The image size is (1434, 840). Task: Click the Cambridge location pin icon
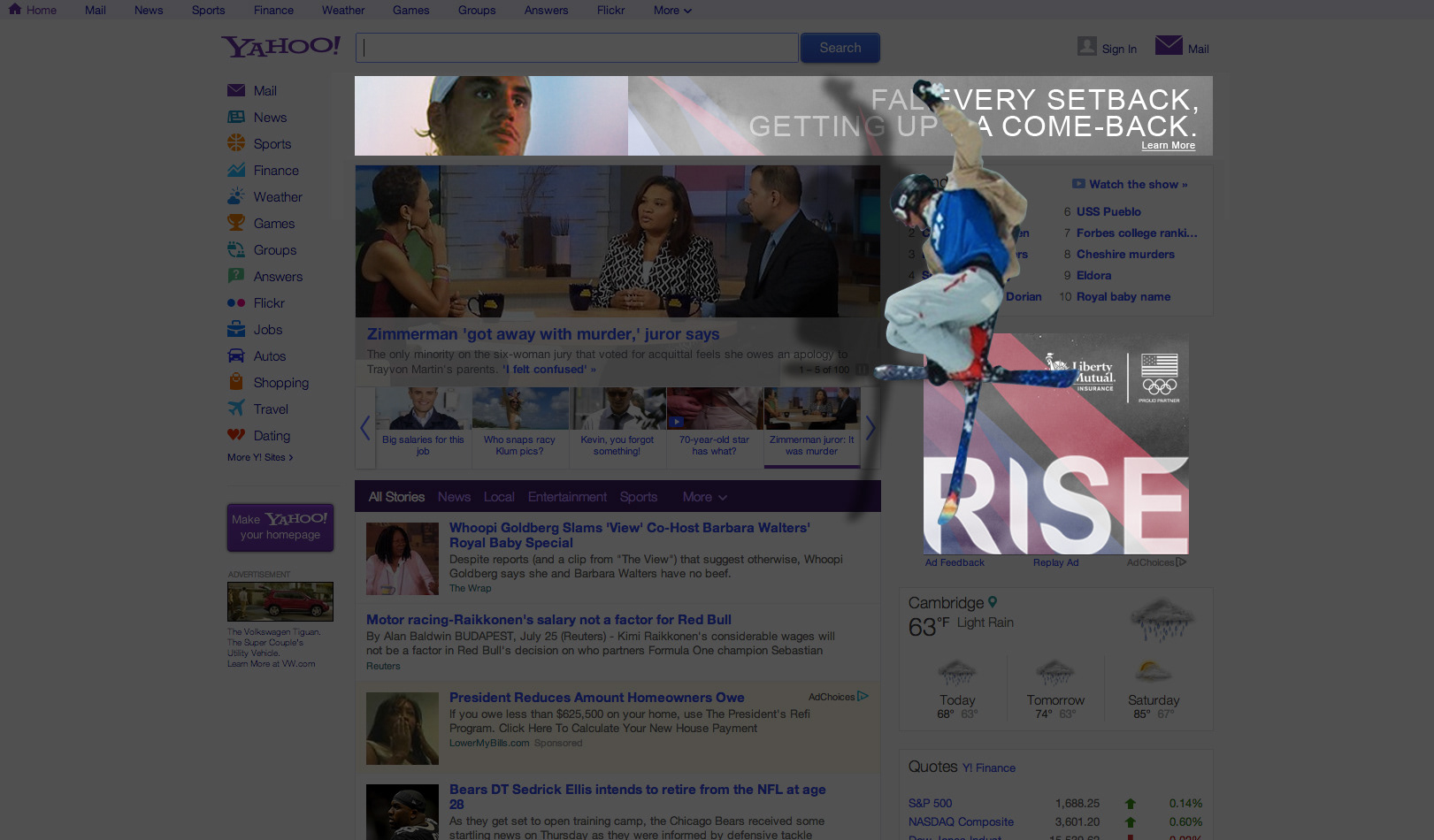click(x=993, y=602)
